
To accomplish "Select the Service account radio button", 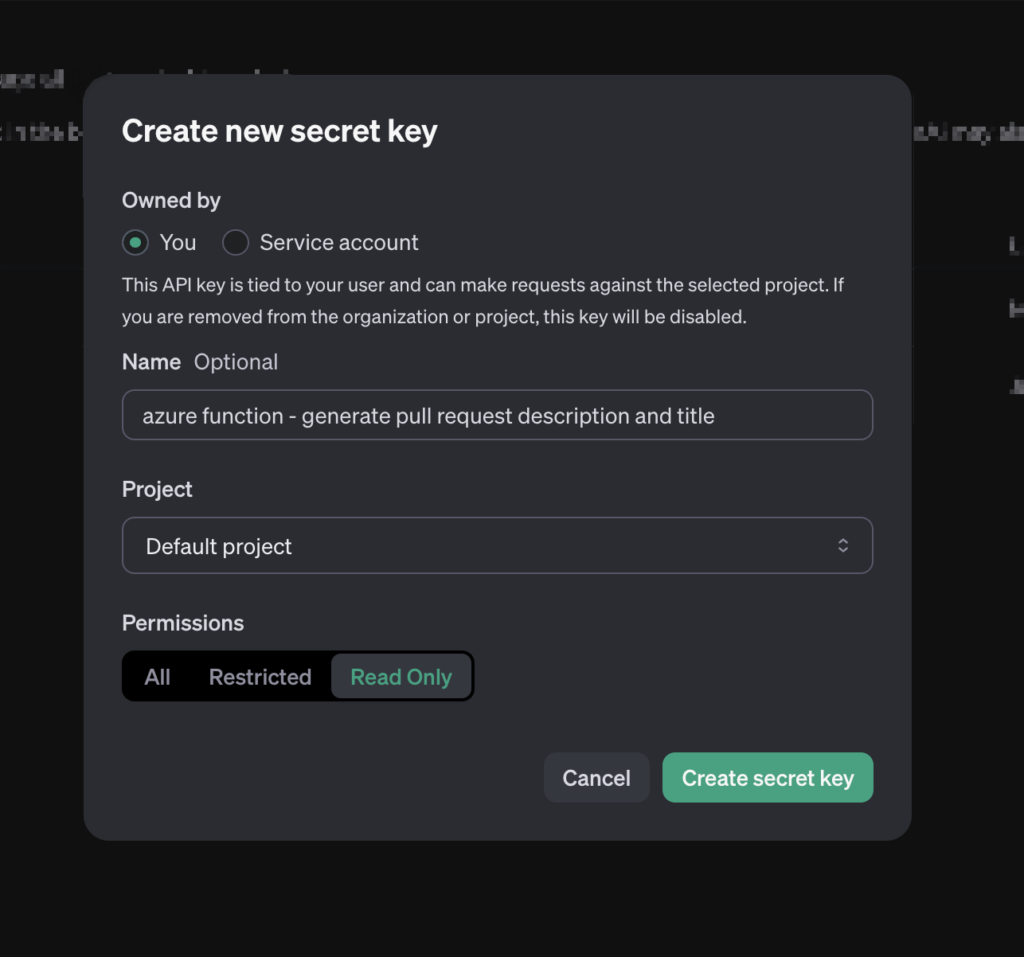I will (x=235, y=242).
